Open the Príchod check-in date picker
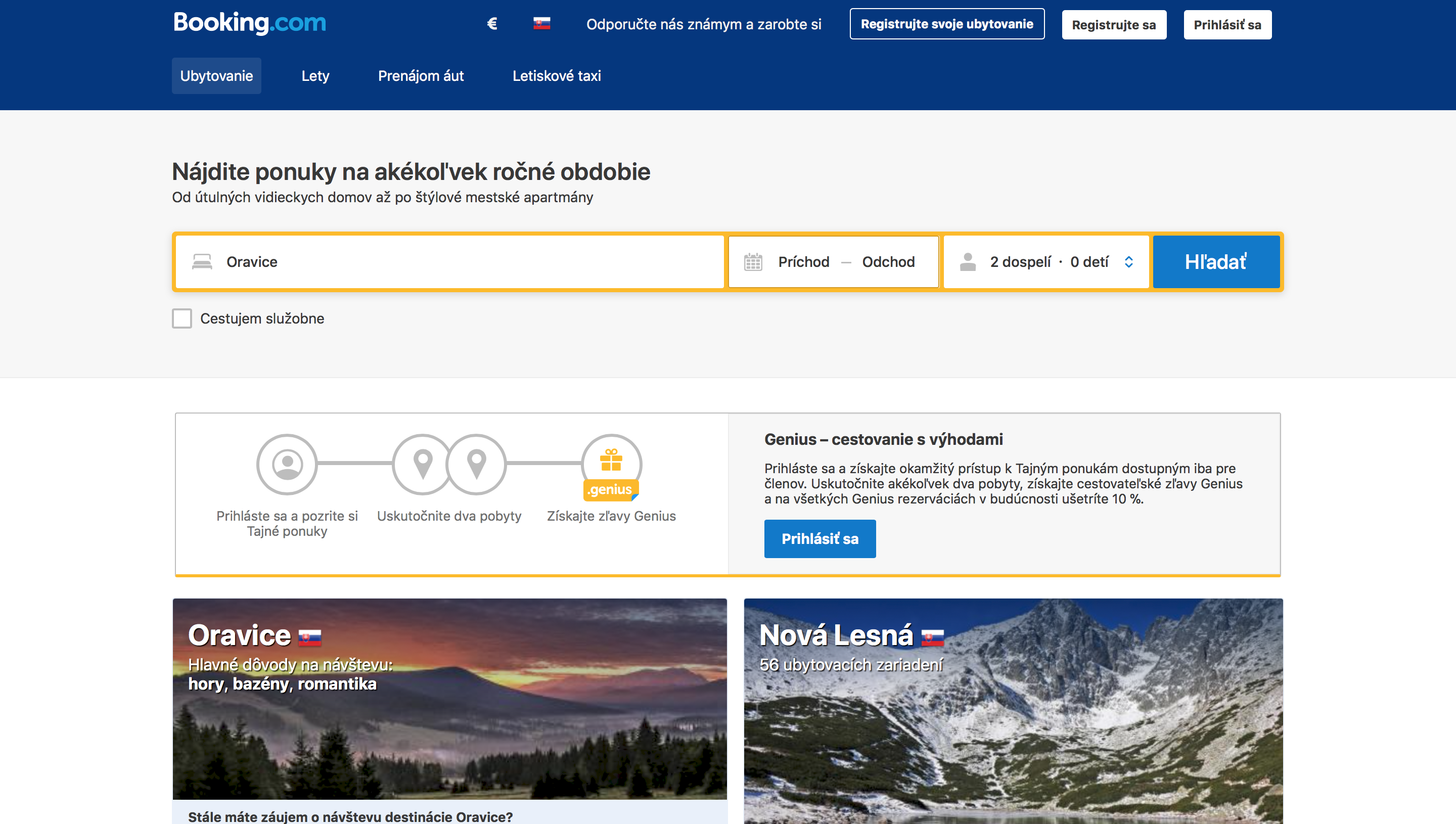This screenshot has height=824, width=1456. [x=803, y=262]
